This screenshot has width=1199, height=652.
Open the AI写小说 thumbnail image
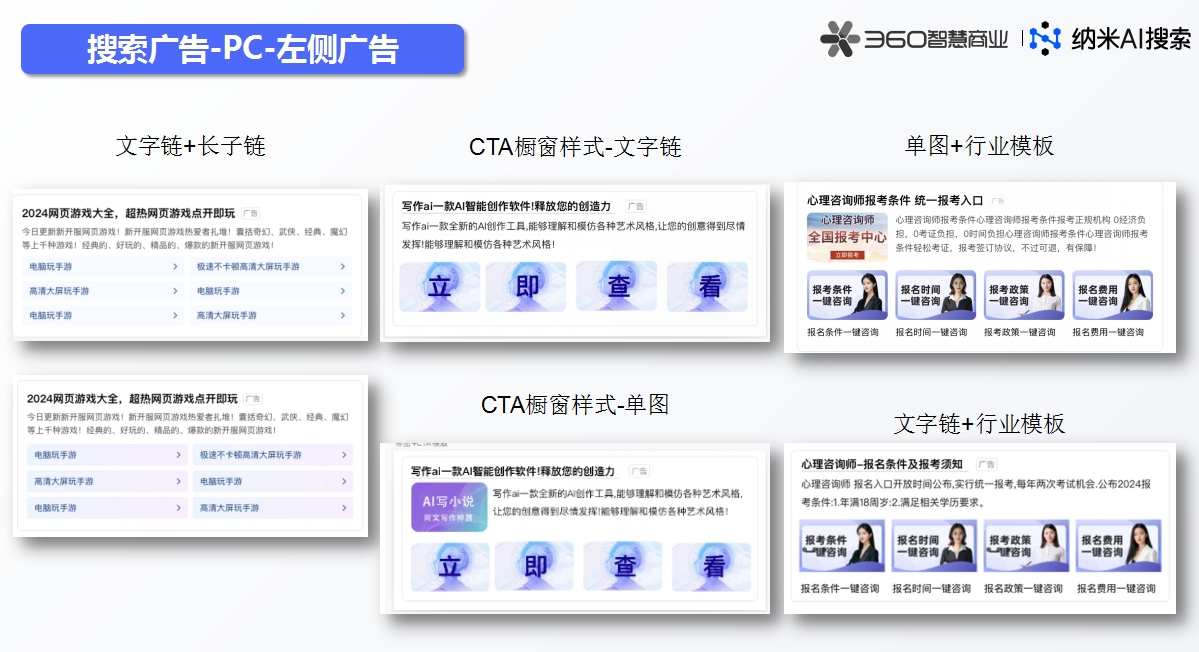pos(448,508)
